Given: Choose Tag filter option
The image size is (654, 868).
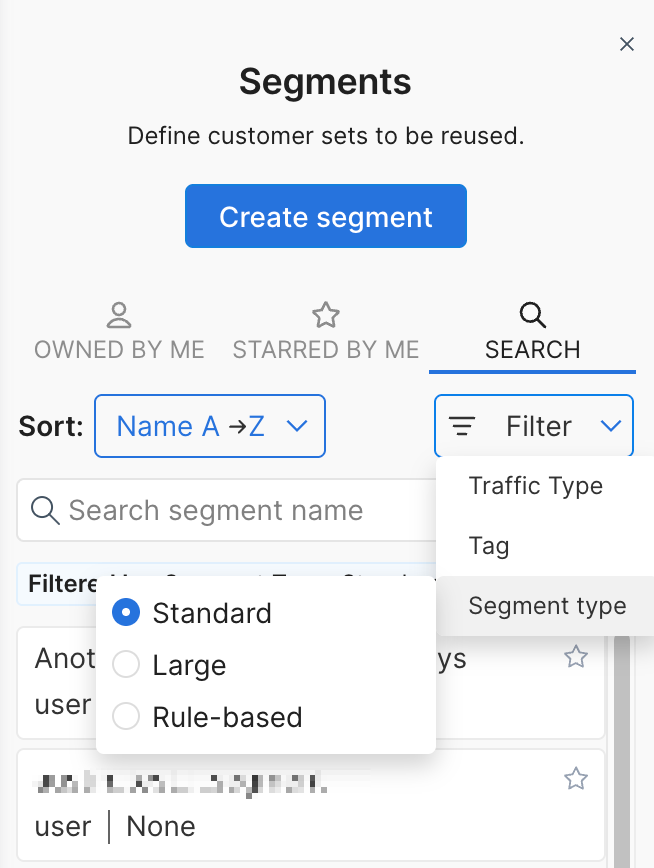Looking at the screenshot, I should [x=489, y=546].
